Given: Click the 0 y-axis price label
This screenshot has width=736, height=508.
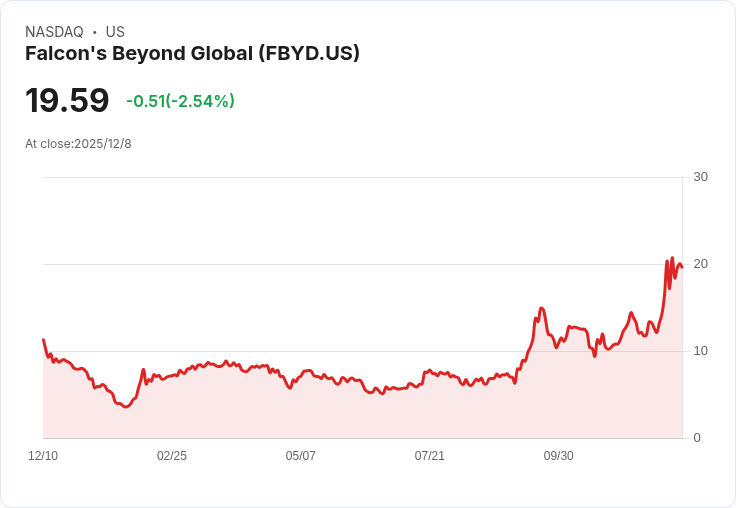Looking at the screenshot, I should coord(697,438).
